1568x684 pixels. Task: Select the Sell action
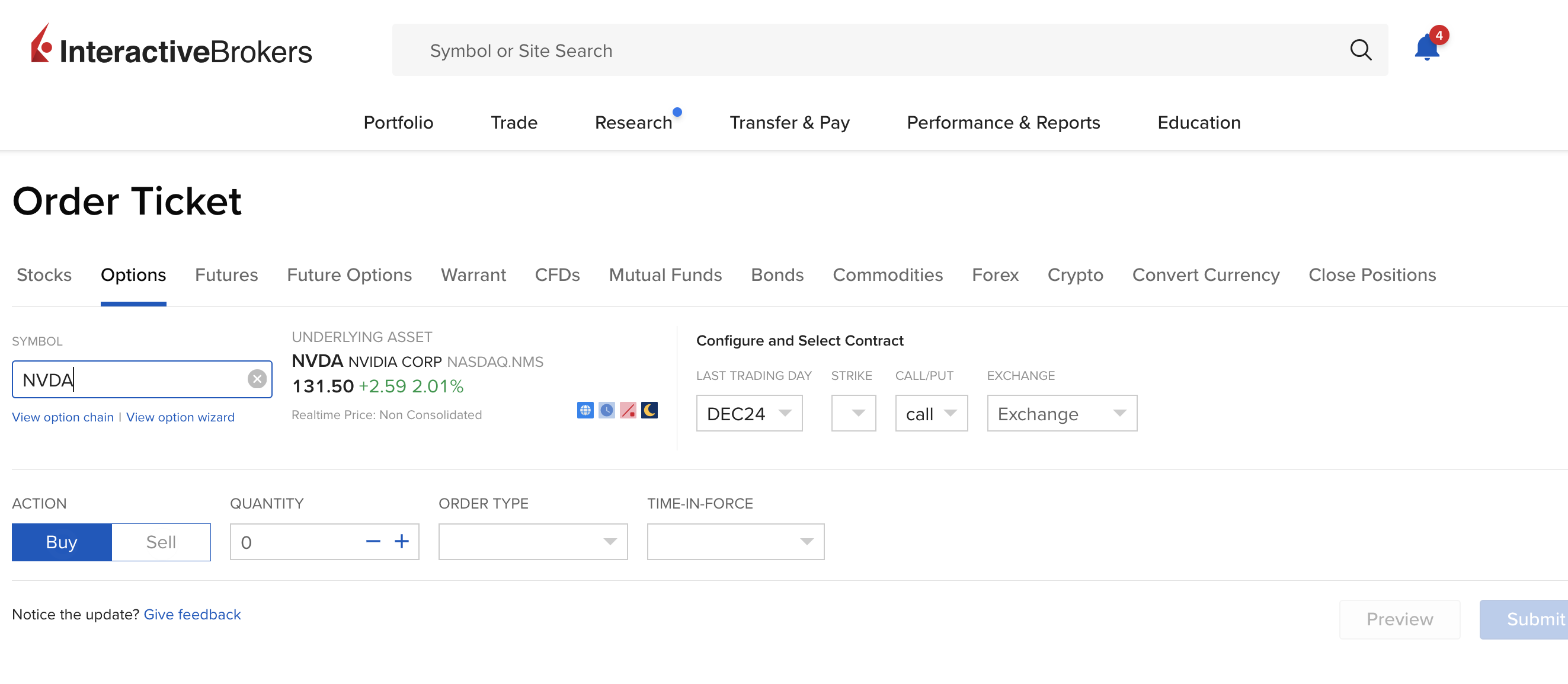click(x=161, y=542)
